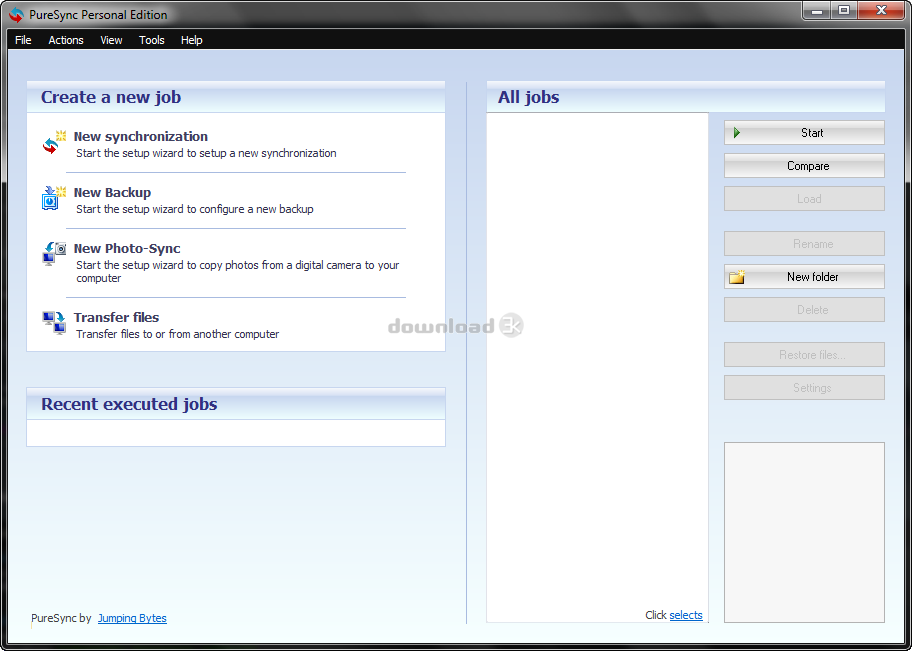
Task: Click the New Photo-Sync camera icon
Action: pyautogui.click(x=54, y=254)
